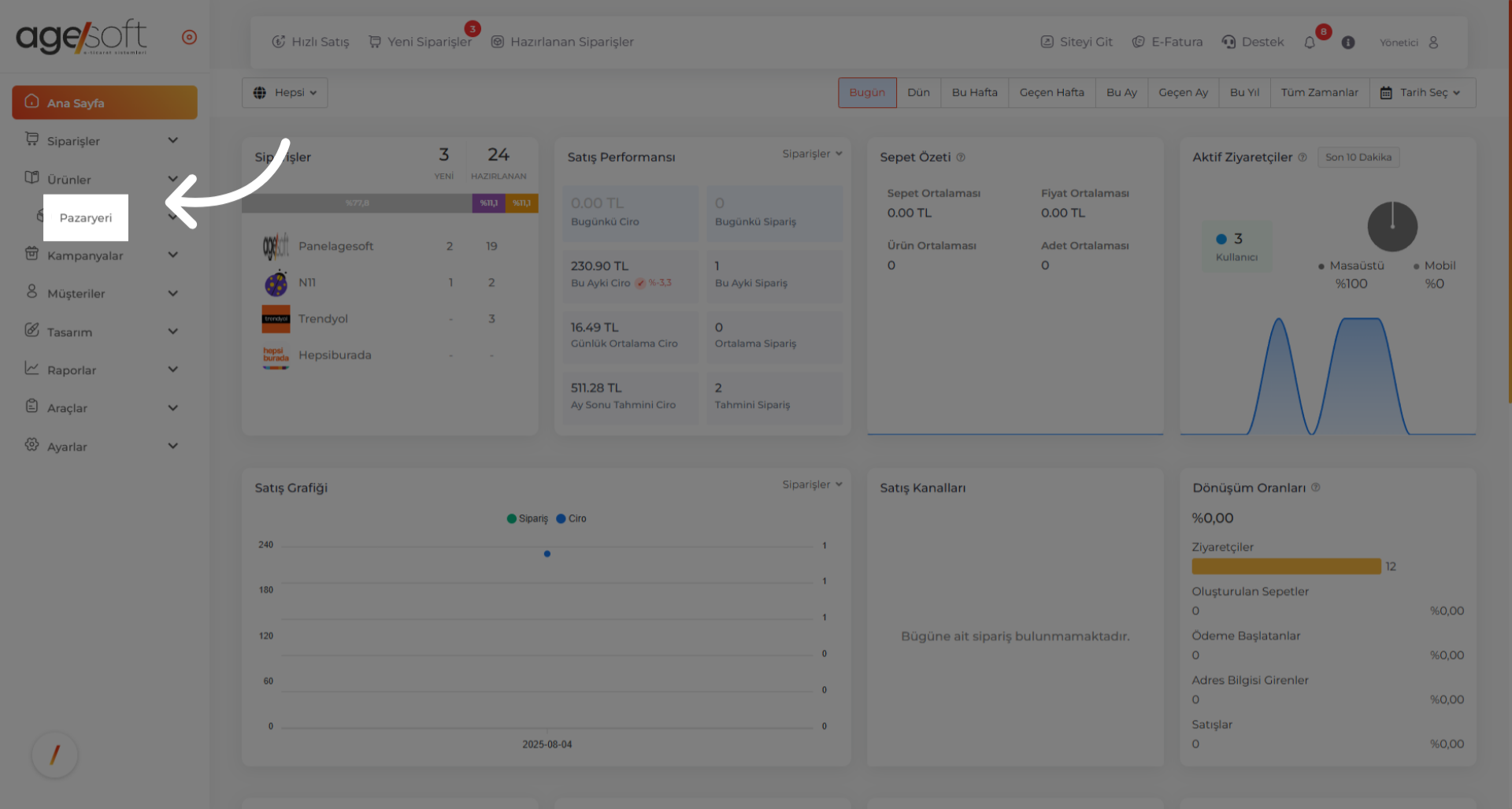The width and height of the screenshot is (1512, 809).
Task: Click the Tasarım edit icon in sidebar
Action: tap(31, 329)
